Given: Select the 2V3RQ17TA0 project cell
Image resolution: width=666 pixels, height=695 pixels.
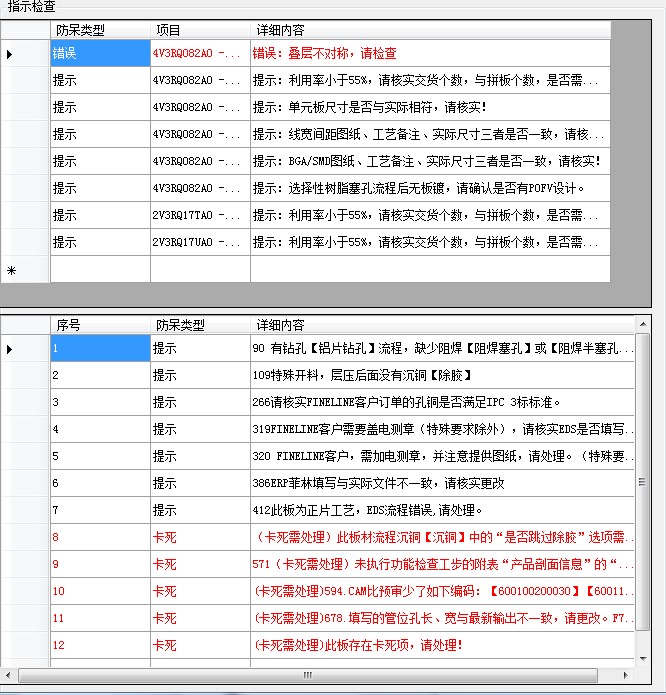Looking at the screenshot, I should [200, 215].
